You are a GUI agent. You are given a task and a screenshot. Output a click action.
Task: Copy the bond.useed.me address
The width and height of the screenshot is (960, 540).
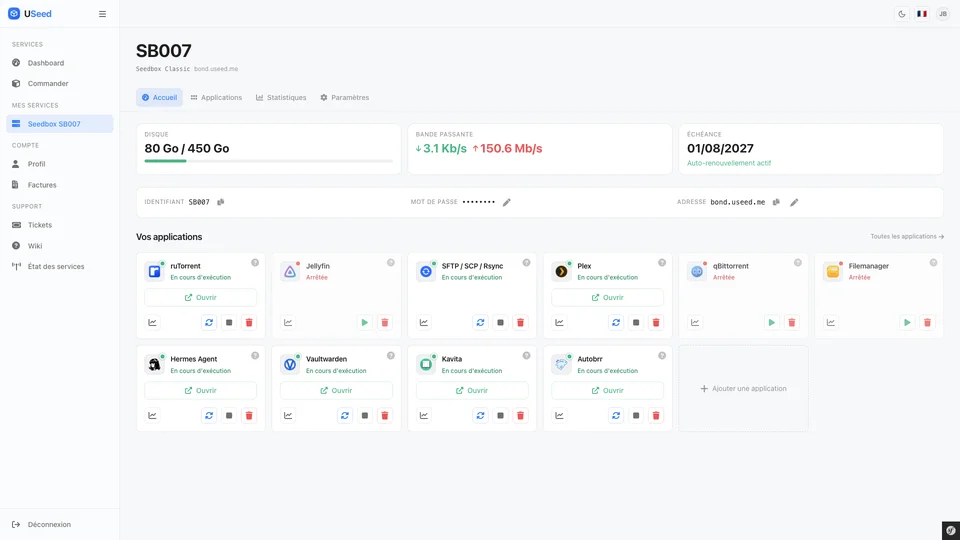[x=776, y=202]
